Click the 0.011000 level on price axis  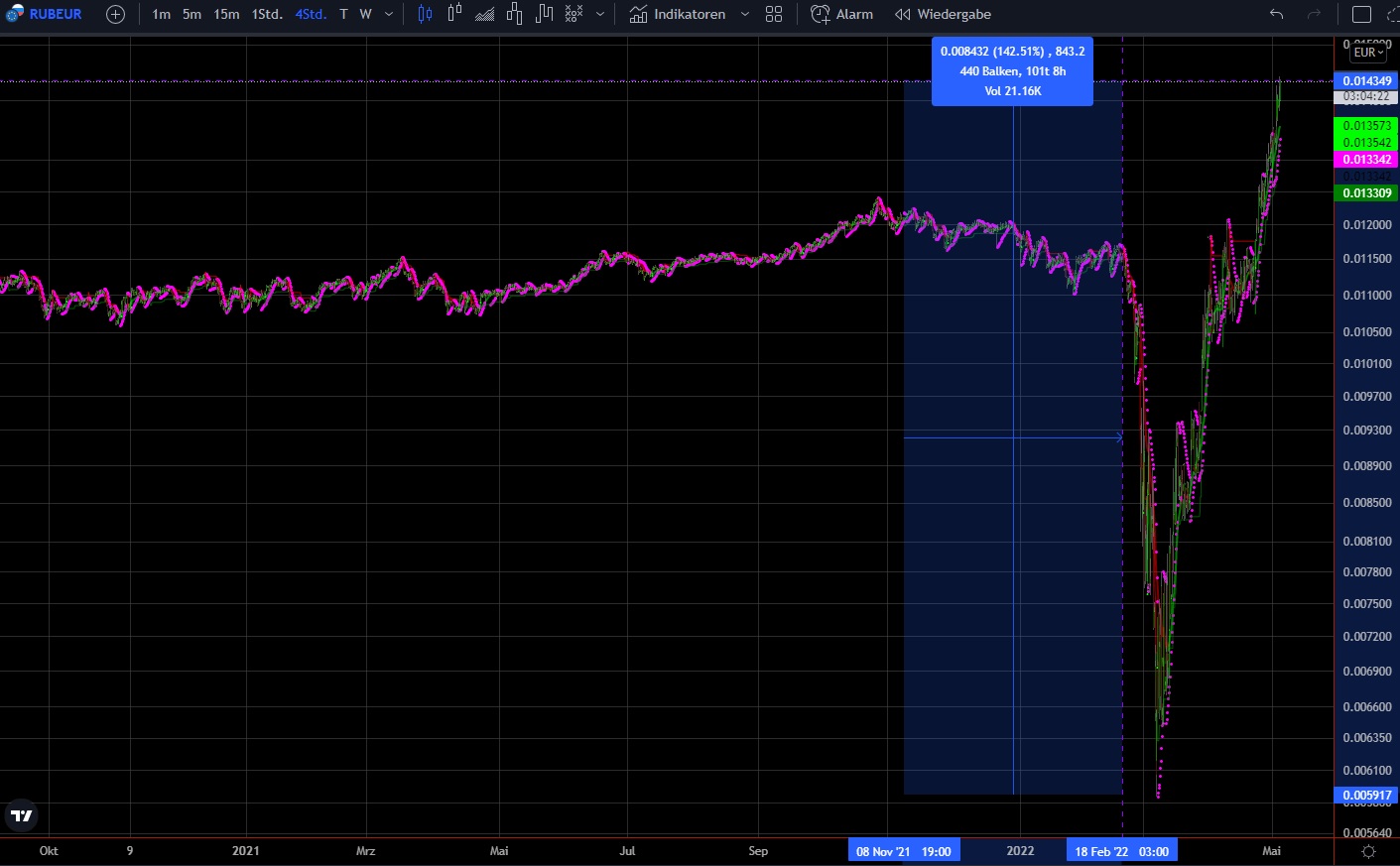click(1367, 296)
